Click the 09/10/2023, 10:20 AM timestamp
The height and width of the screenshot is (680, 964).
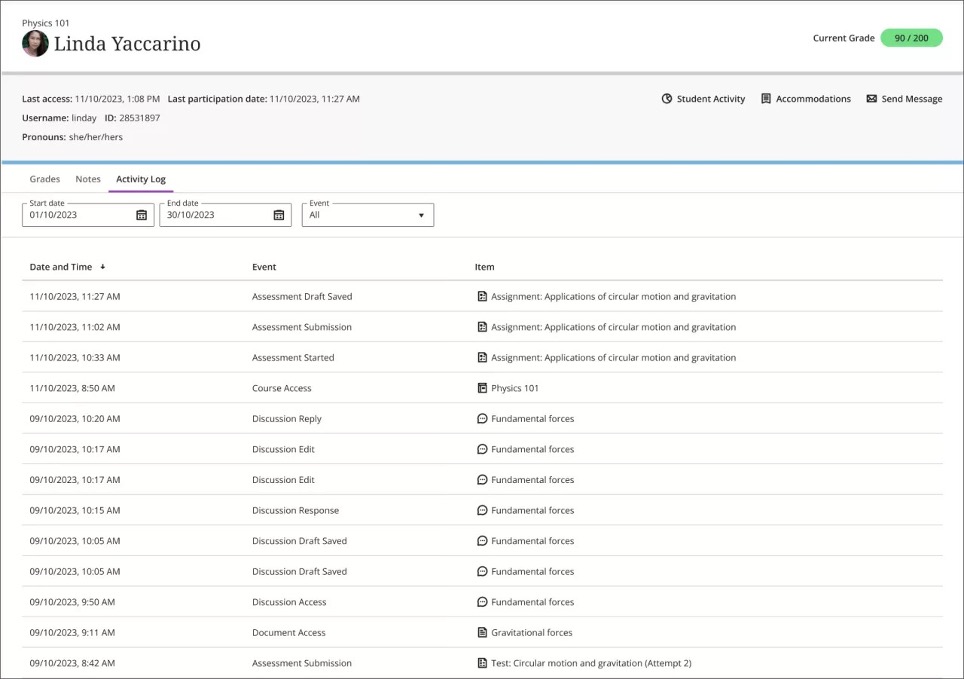[x=74, y=419]
